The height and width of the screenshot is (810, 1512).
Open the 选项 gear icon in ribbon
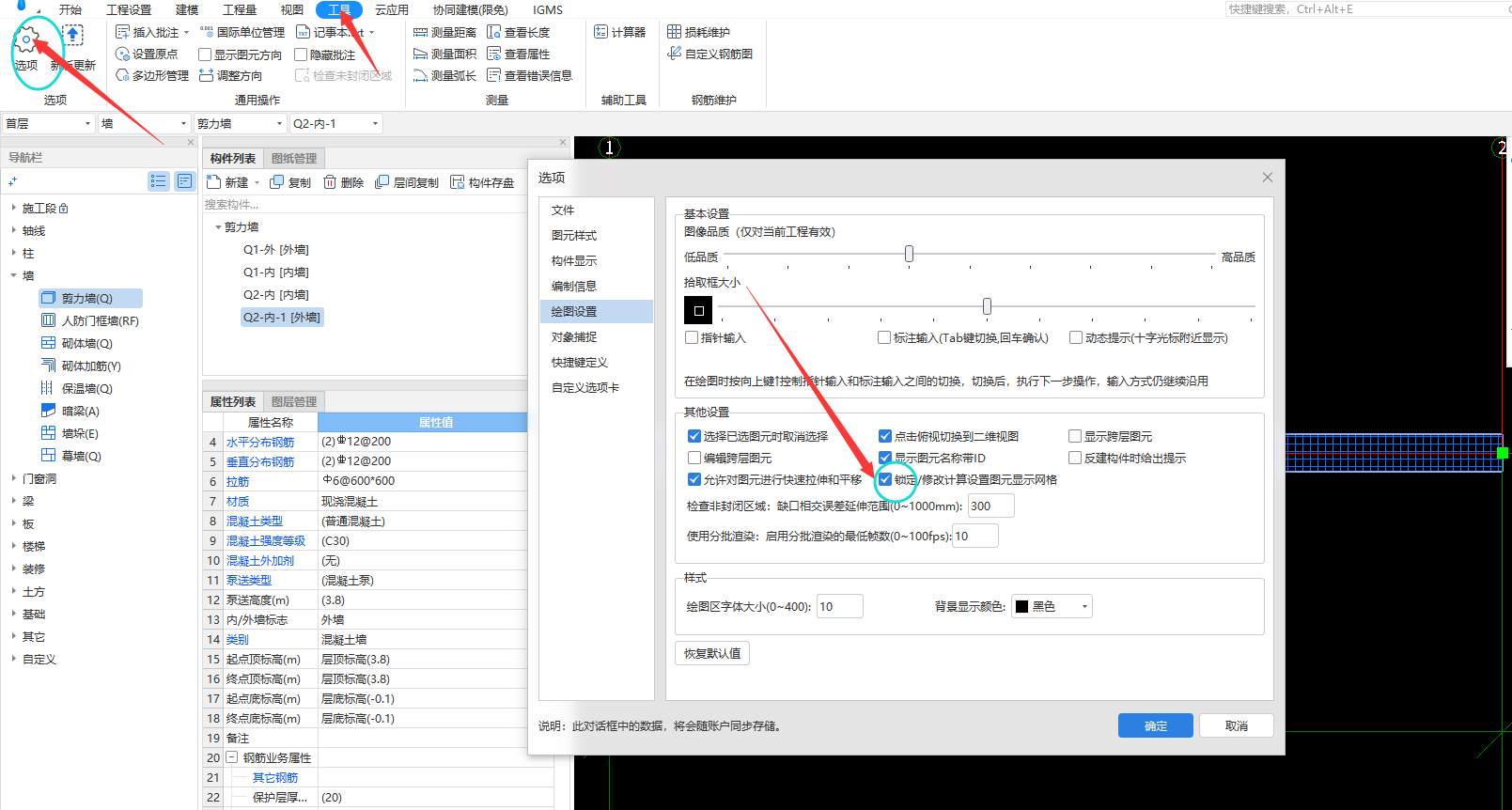tap(27, 39)
